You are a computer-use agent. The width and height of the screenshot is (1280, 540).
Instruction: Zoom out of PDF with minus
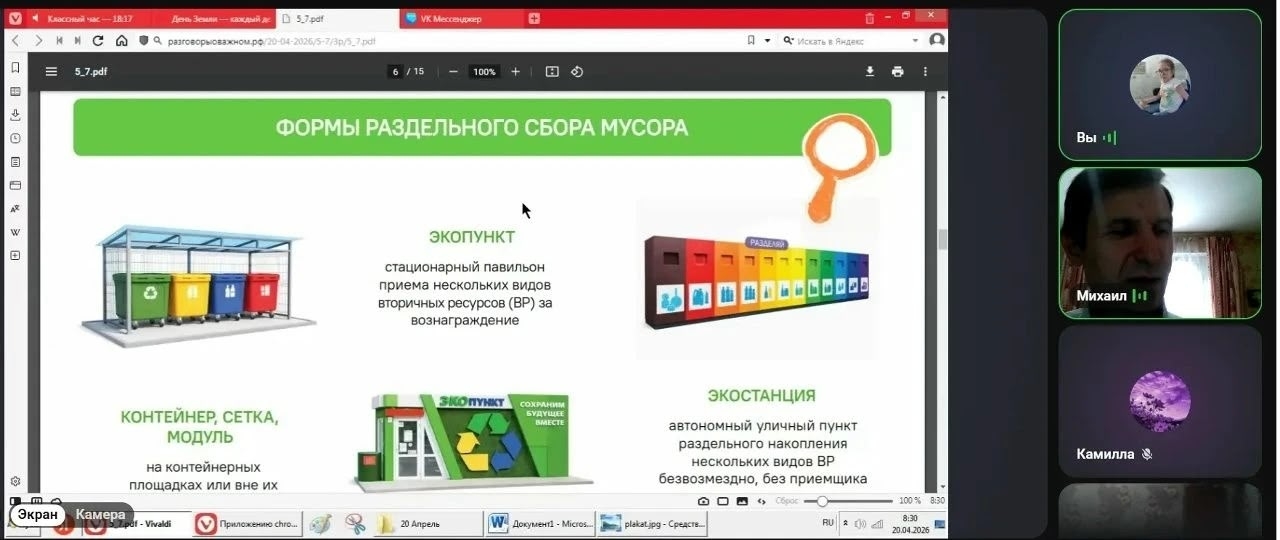[x=453, y=72]
